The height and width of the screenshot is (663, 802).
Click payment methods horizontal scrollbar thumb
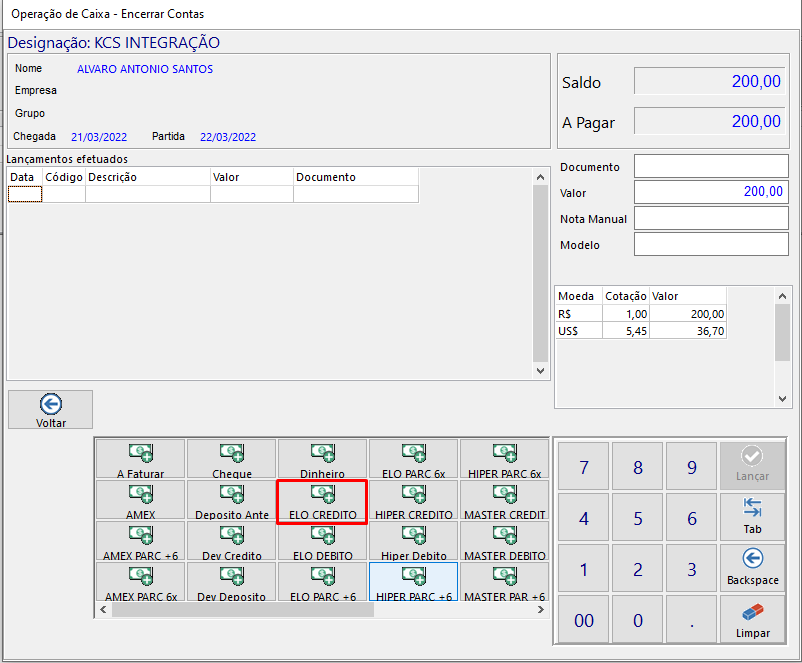pos(243,610)
